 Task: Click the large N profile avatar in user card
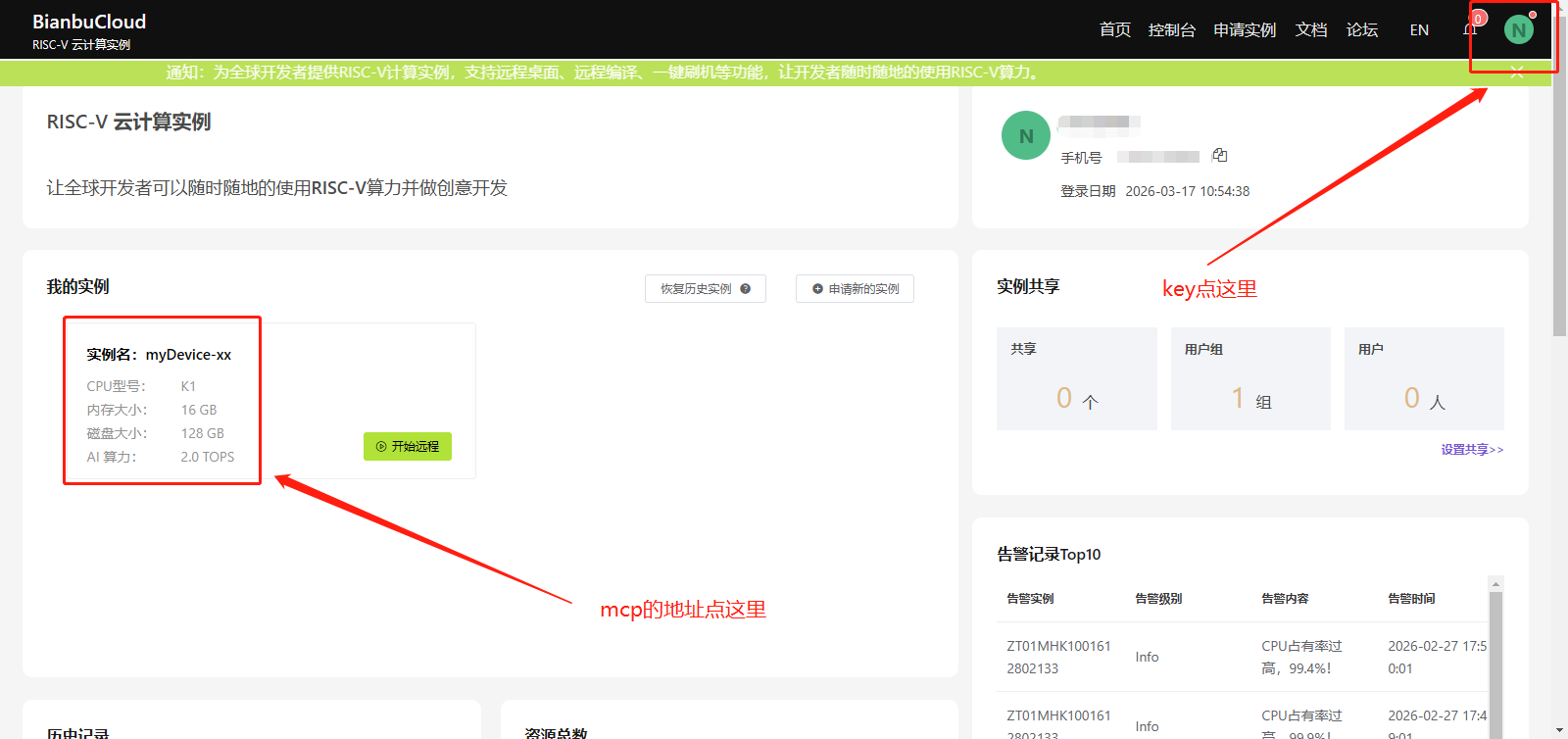tap(1025, 136)
